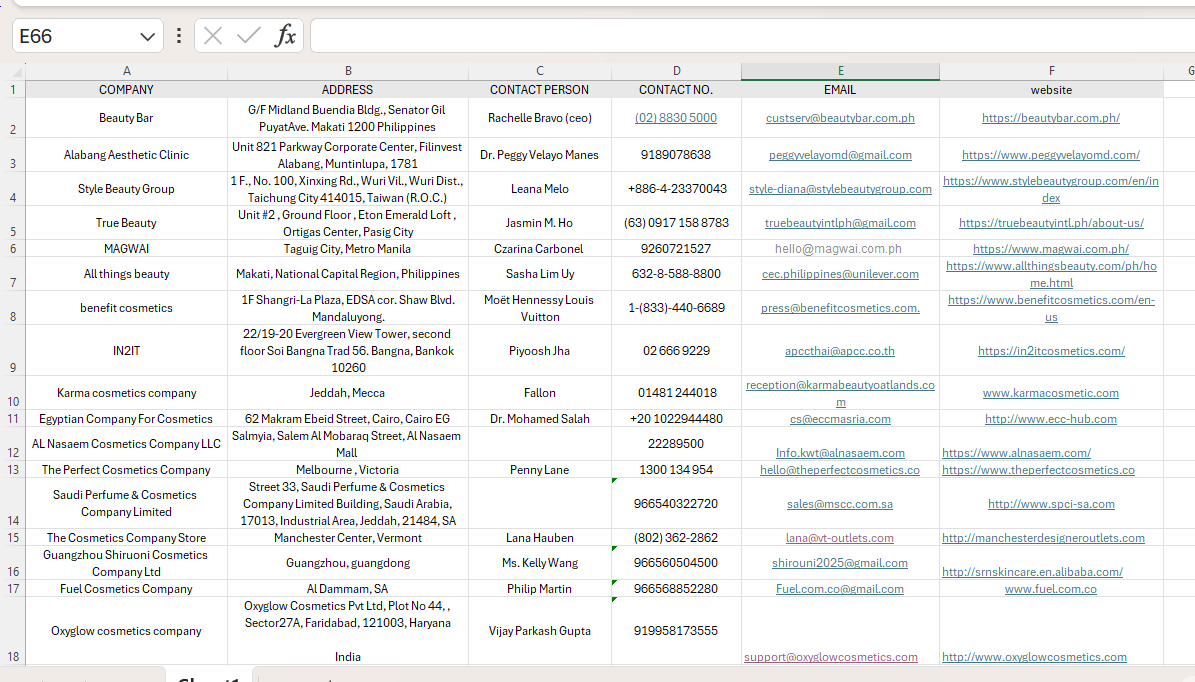Open www.fuel.com.co website link
This screenshot has width=1195, height=682.
[1051, 589]
